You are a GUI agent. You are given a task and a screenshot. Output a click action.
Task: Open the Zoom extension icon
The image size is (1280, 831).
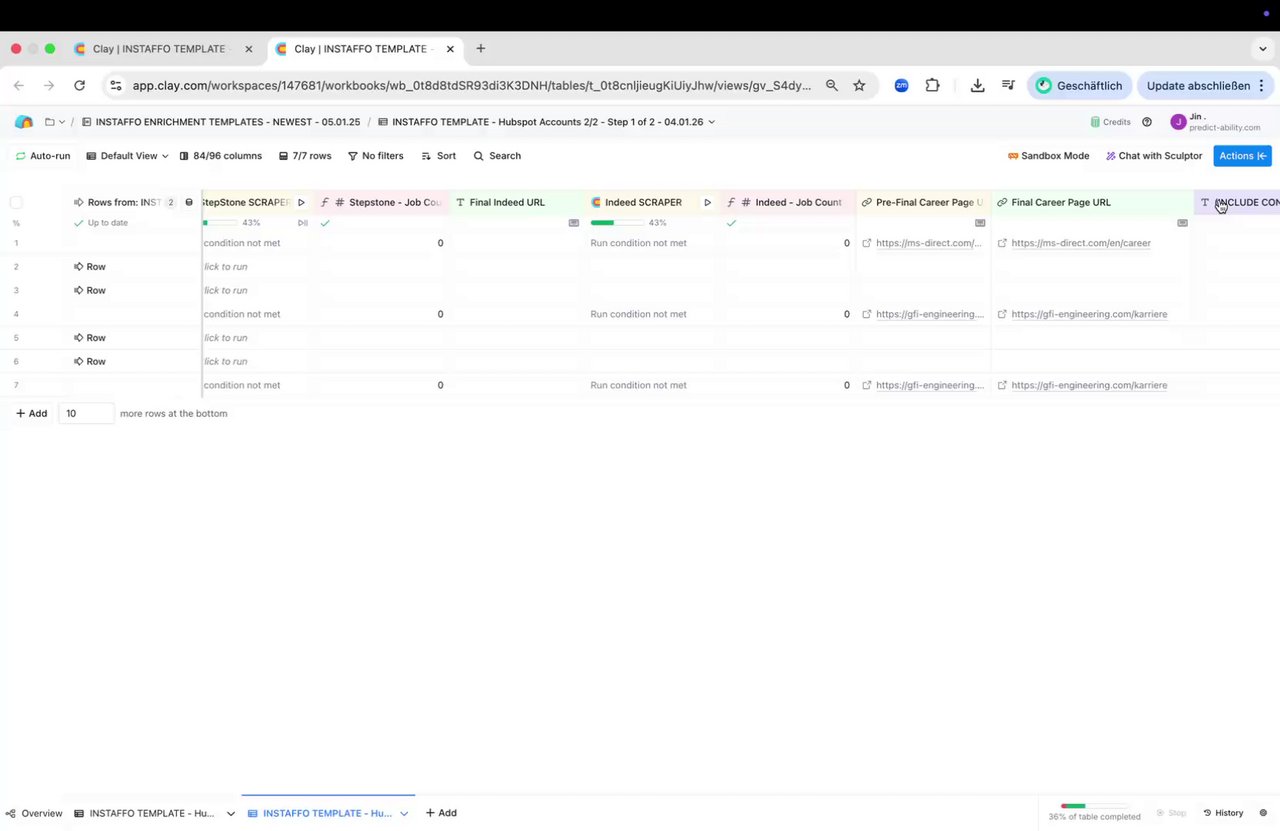(901, 86)
